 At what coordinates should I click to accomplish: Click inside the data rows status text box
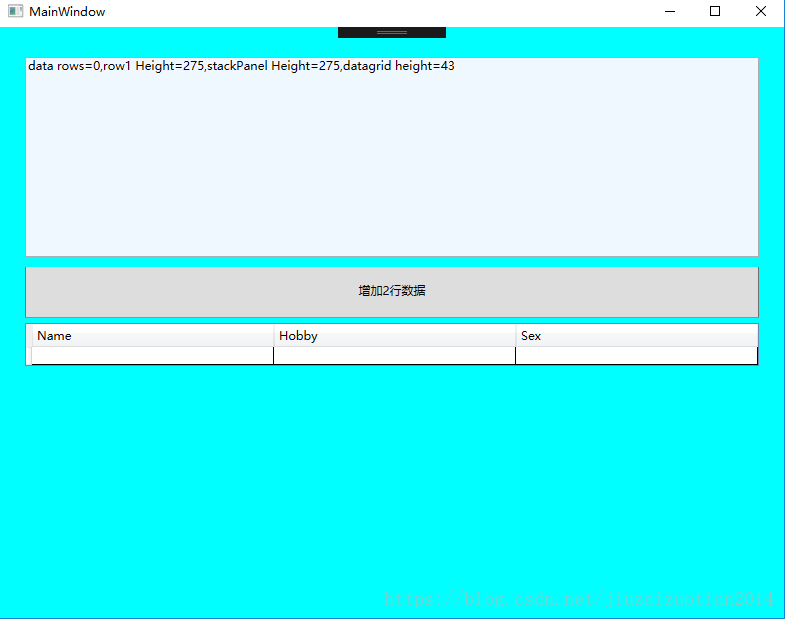coord(392,157)
